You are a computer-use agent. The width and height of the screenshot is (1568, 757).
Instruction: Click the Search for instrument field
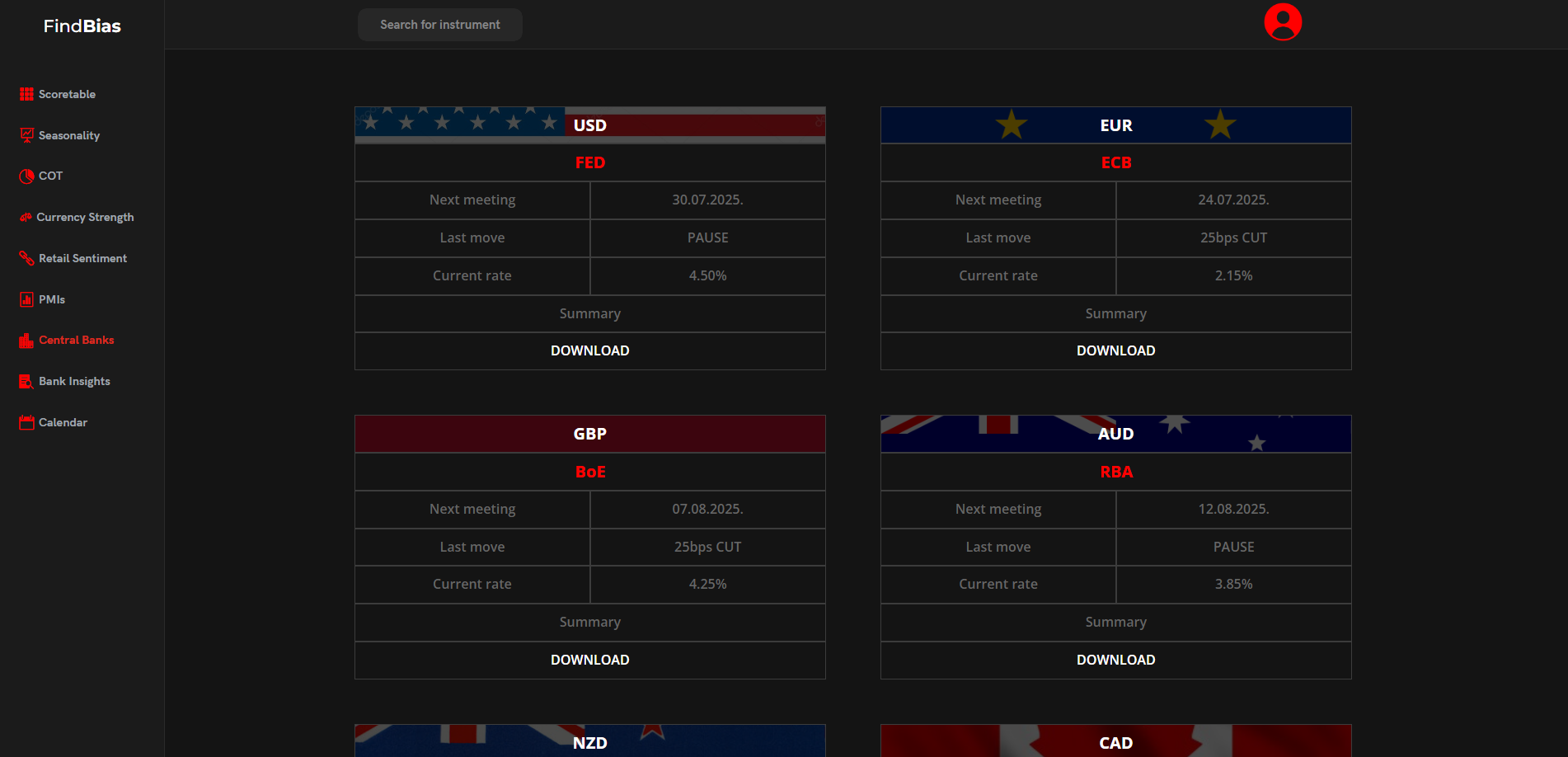(x=439, y=25)
